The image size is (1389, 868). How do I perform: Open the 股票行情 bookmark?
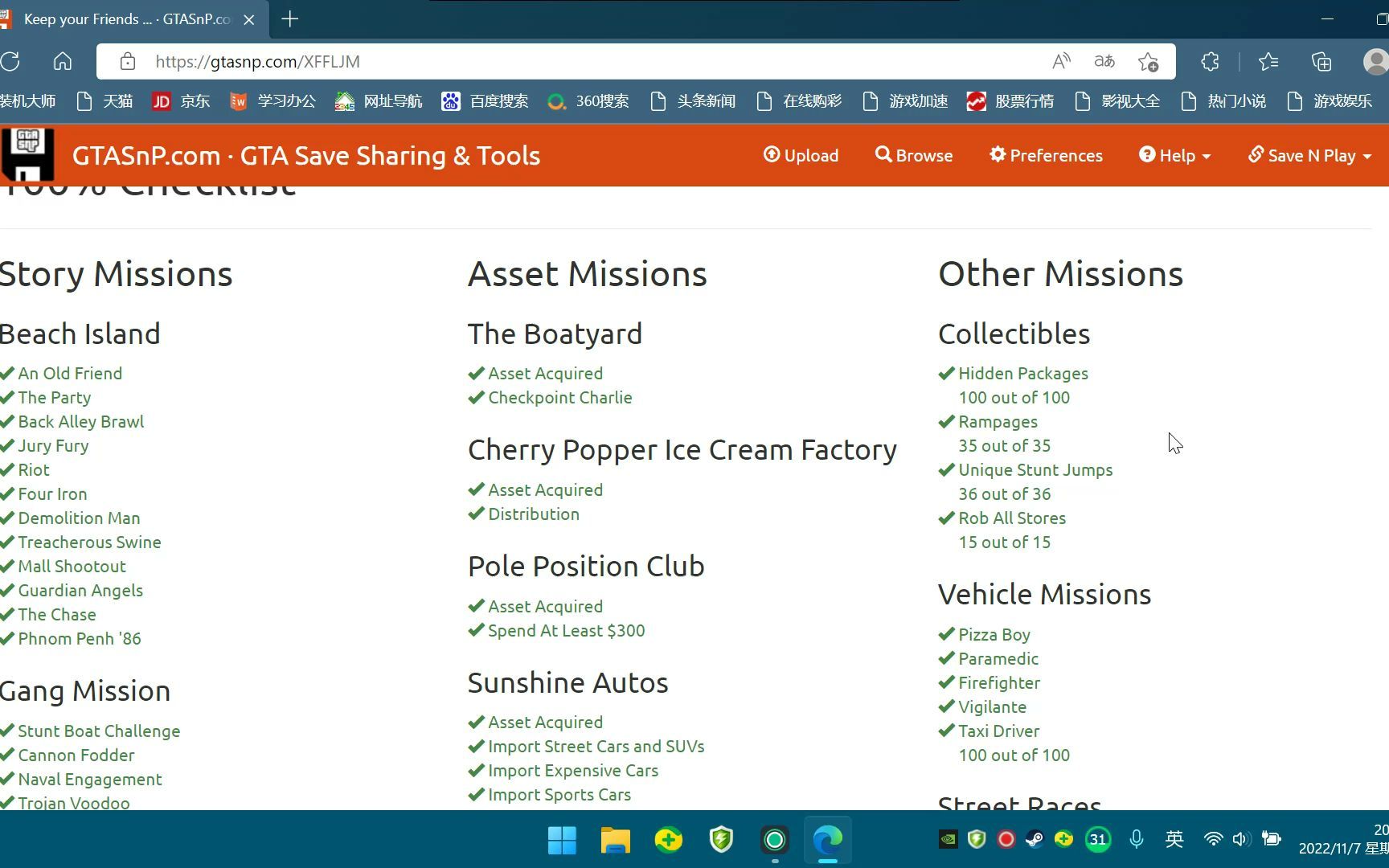pyautogui.click(x=1011, y=101)
